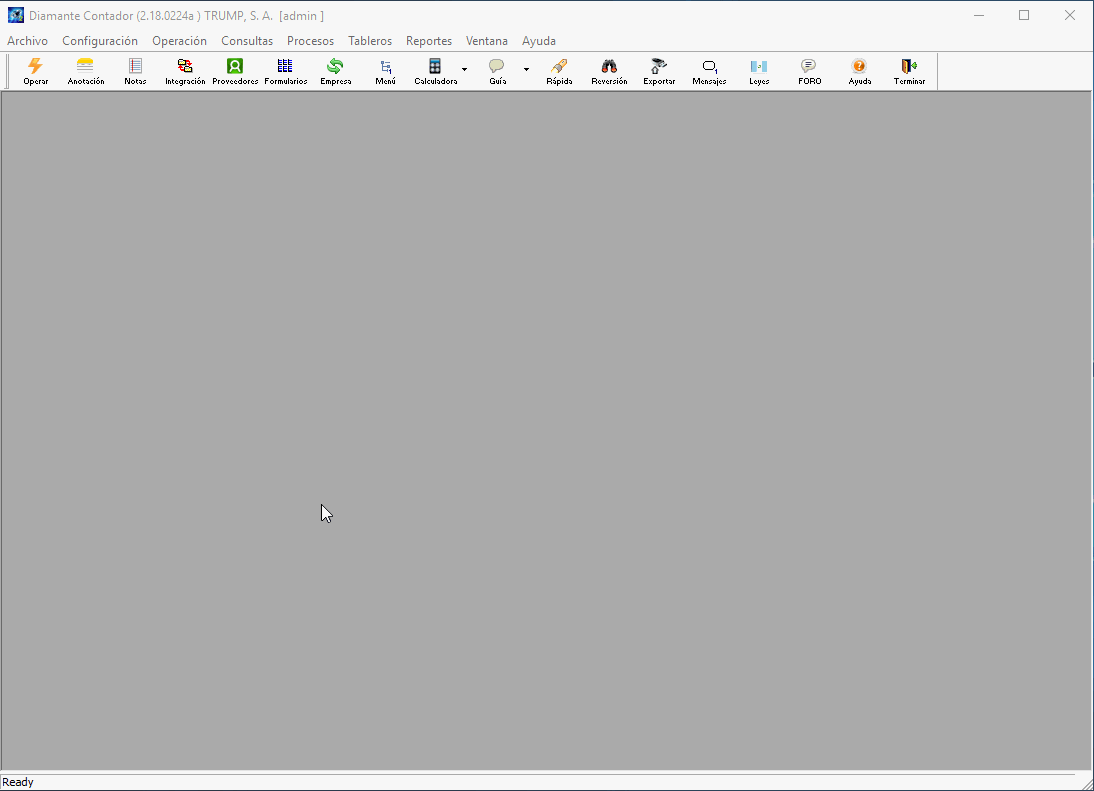Open the Procesos menu

pyautogui.click(x=310, y=41)
